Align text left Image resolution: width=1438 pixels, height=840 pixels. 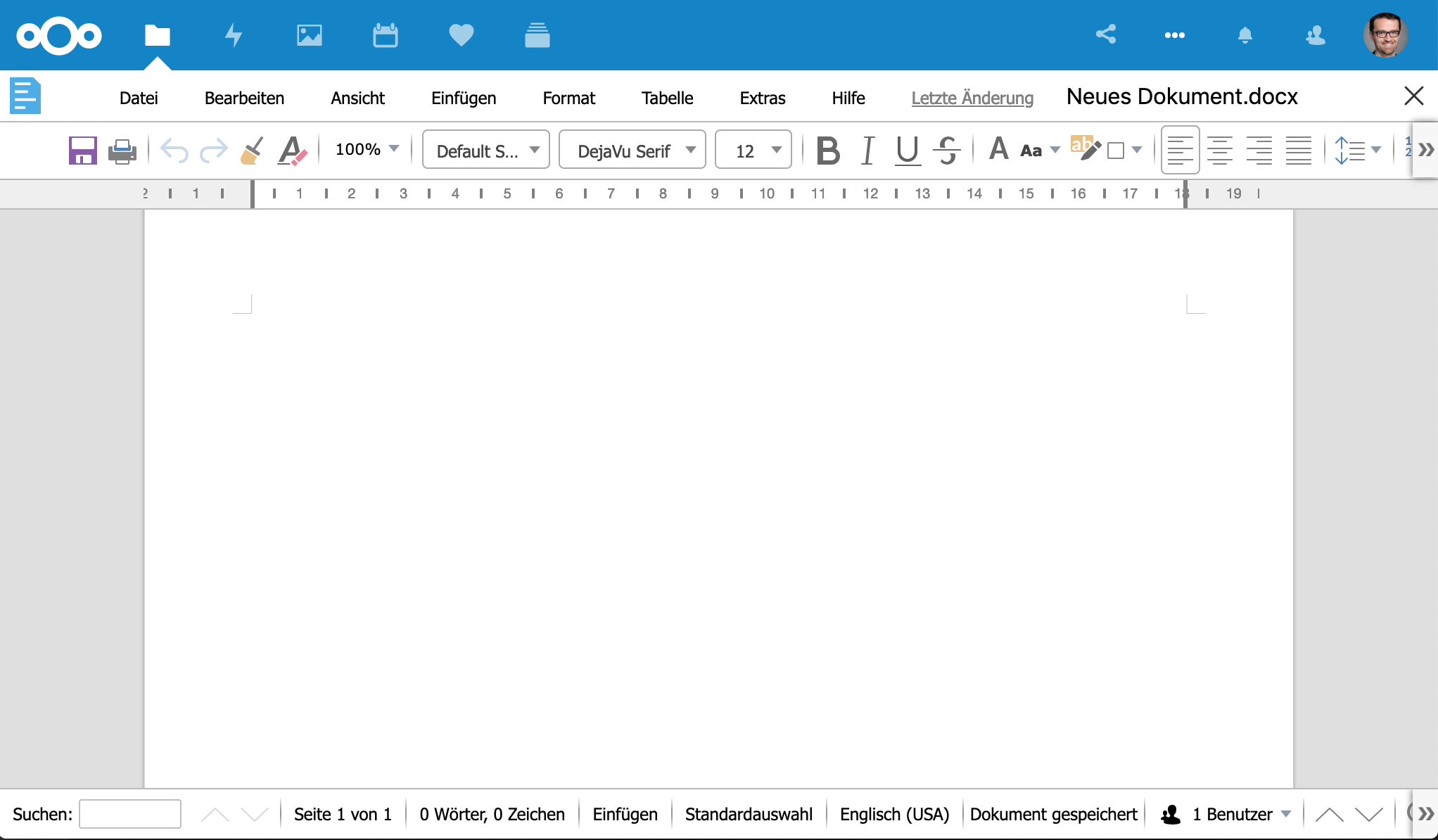1181,151
